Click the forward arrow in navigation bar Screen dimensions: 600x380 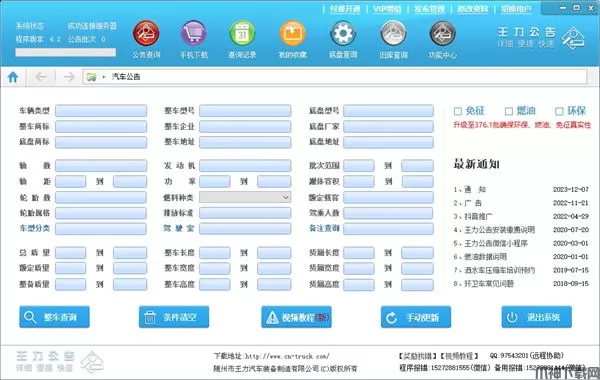point(69,77)
